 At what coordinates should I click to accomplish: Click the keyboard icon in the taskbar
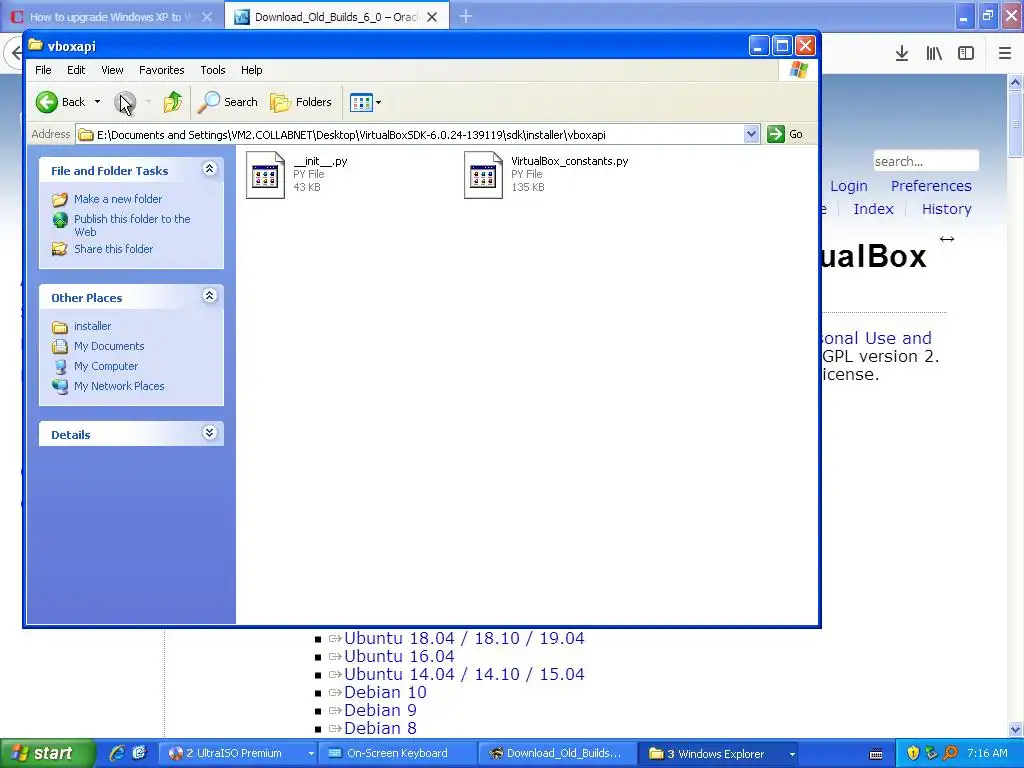click(876, 754)
